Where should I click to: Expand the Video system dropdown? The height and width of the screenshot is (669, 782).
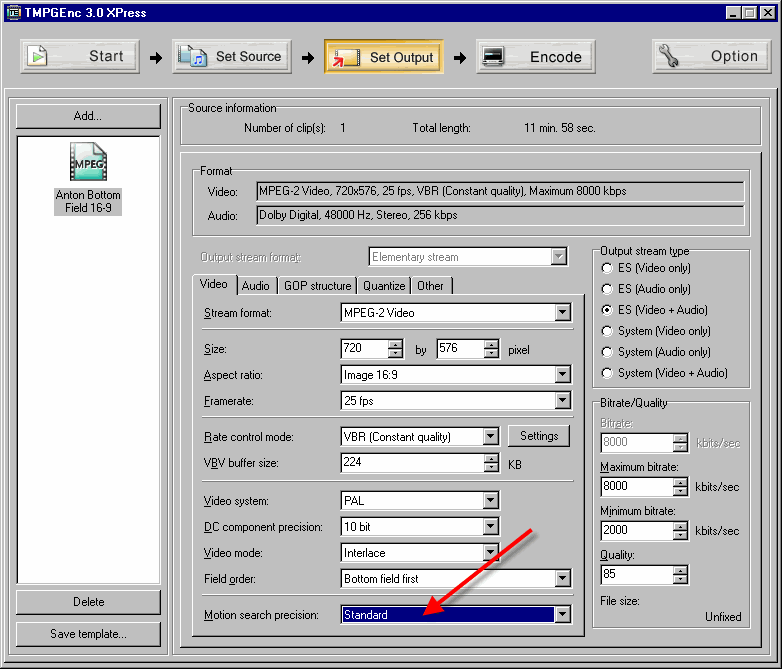coord(491,500)
